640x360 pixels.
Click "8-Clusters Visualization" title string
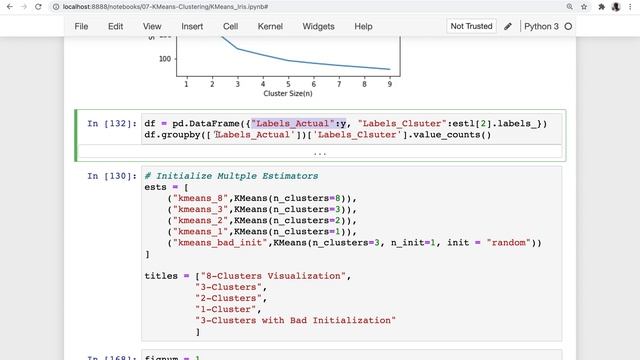[273, 276]
